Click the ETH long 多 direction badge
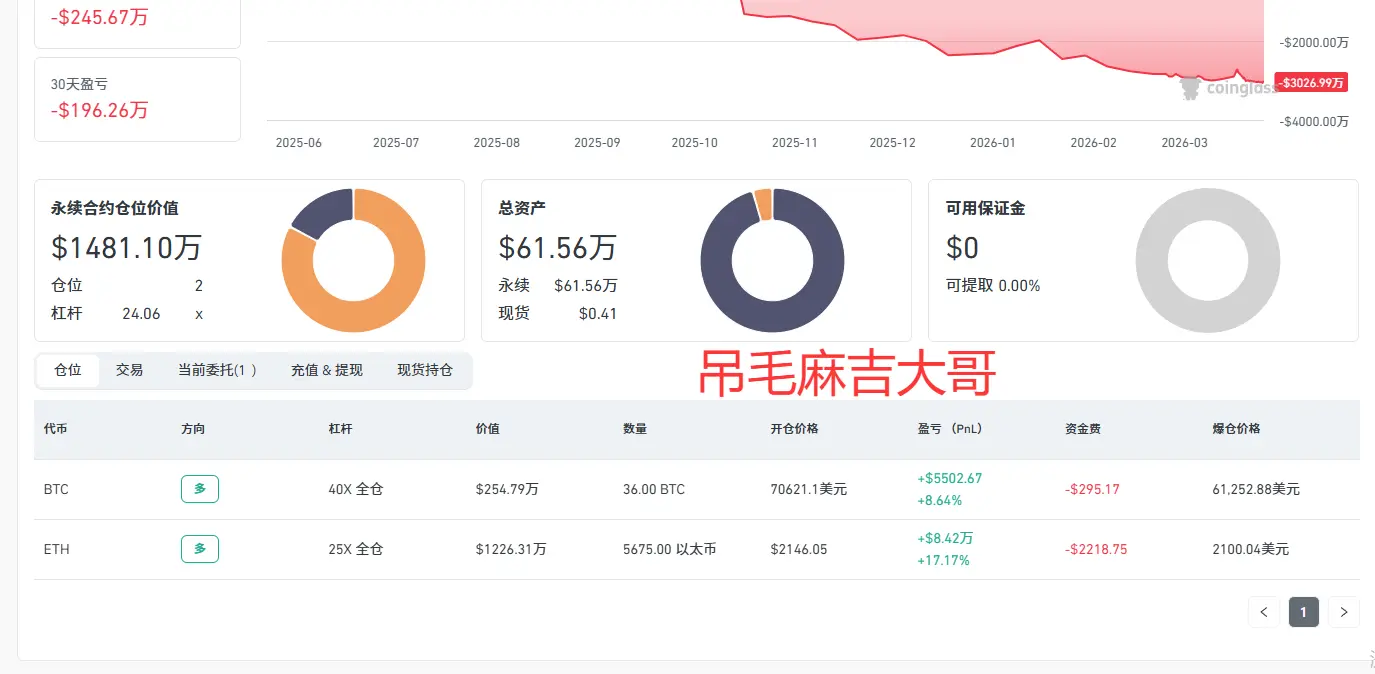The image size is (1375, 674). click(x=200, y=549)
